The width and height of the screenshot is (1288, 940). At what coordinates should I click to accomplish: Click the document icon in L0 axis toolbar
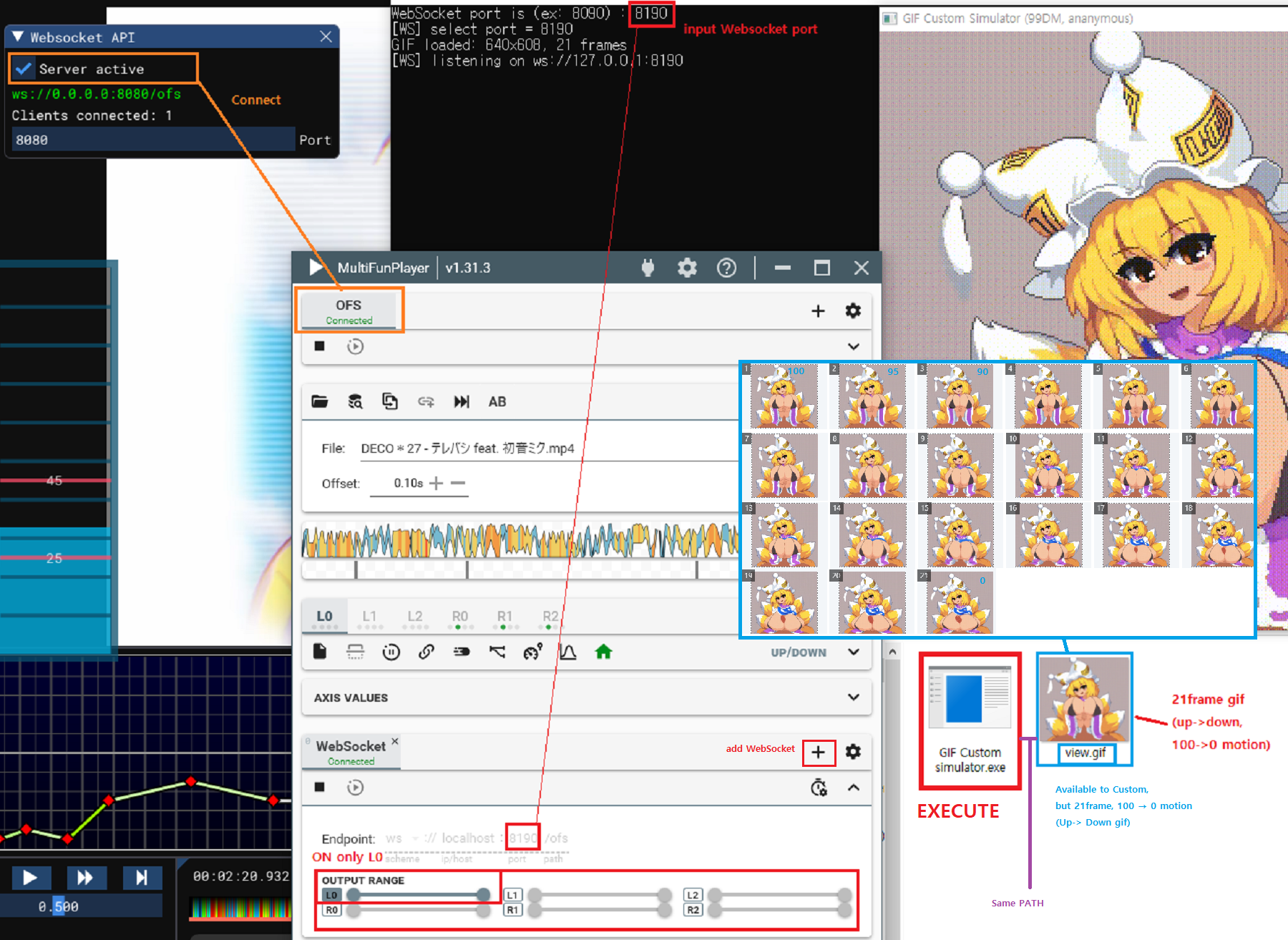[x=320, y=652]
